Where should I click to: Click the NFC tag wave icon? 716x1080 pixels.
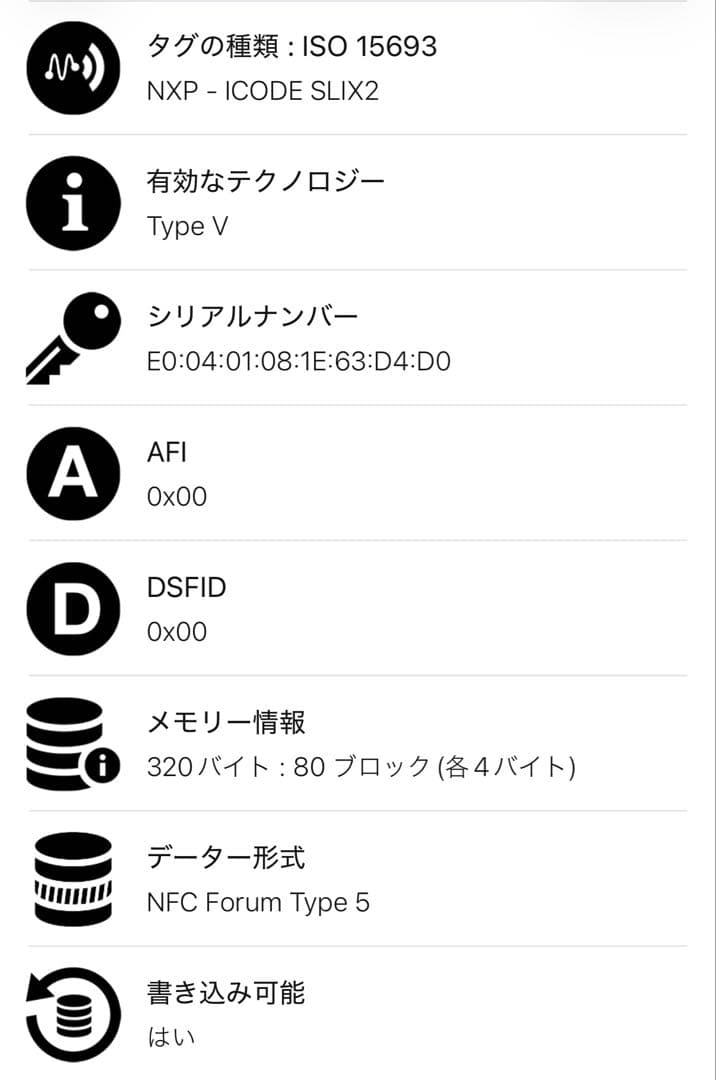click(72, 70)
